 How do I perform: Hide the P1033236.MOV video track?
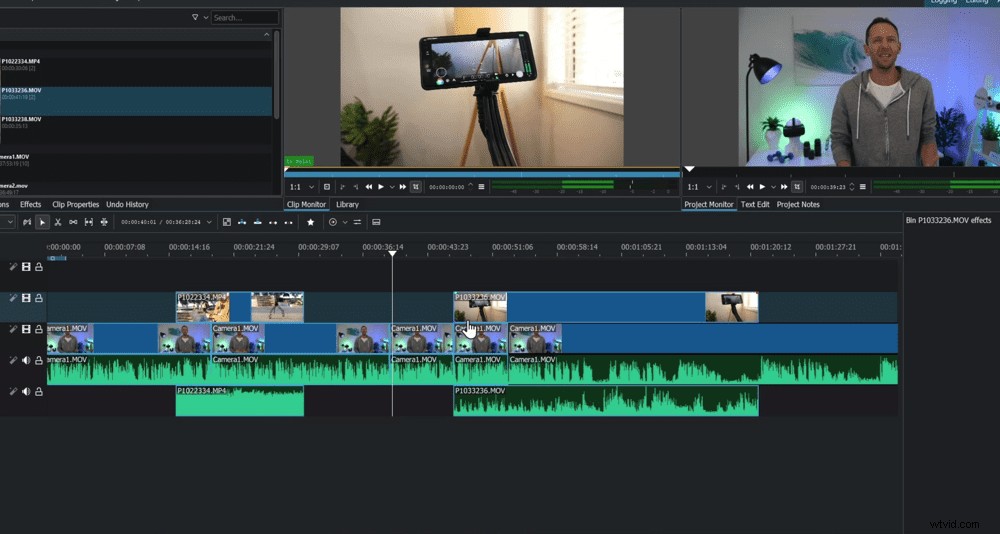click(26, 298)
